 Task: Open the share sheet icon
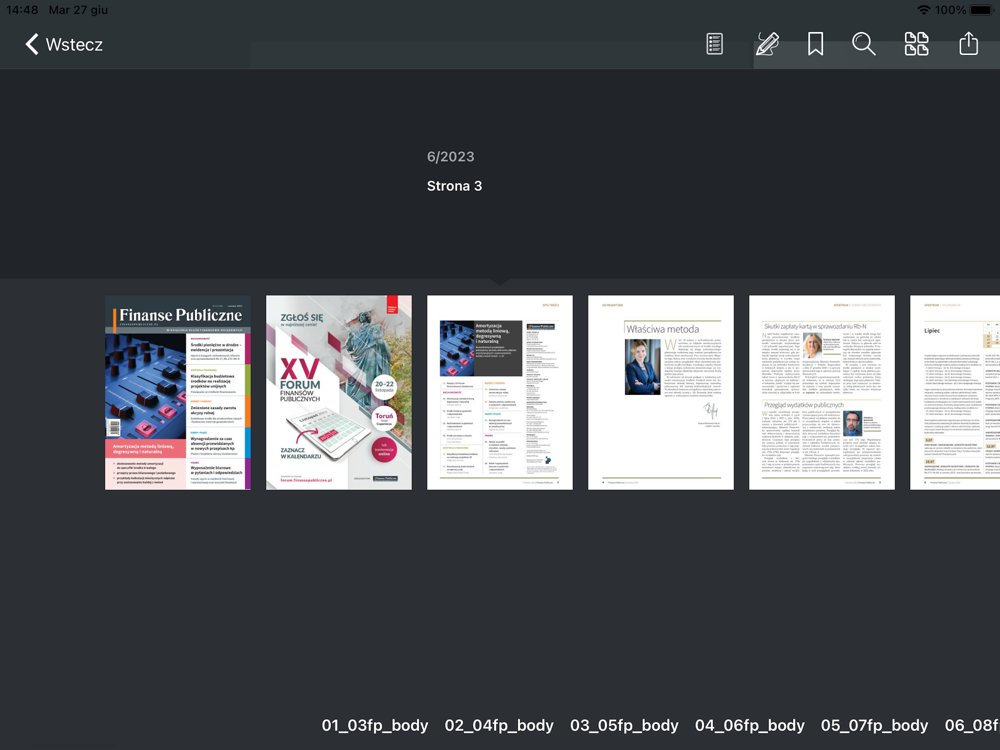pyautogui.click(x=968, y=44)
